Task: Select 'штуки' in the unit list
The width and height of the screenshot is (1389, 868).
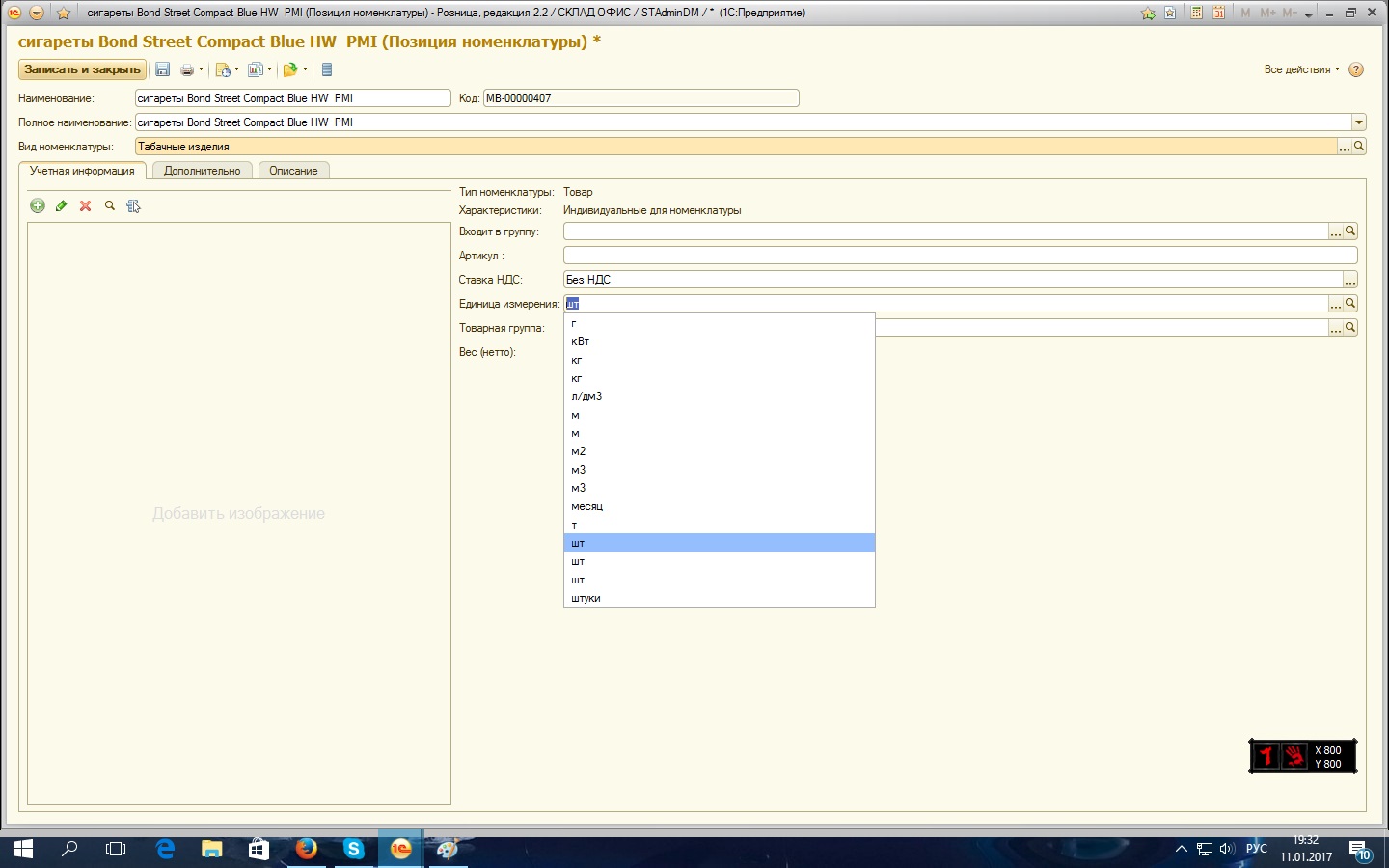Action: pyautogui.click(x=719, y=598)
